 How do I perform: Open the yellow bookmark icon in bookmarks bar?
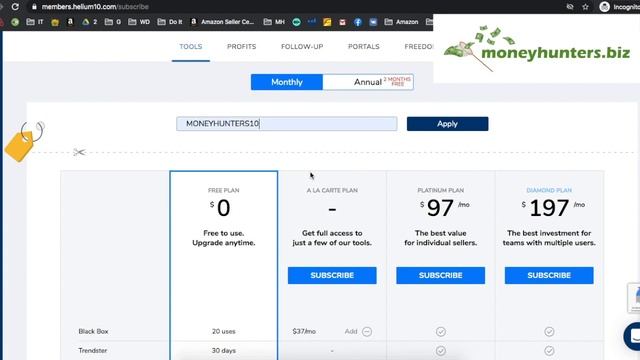327,22
